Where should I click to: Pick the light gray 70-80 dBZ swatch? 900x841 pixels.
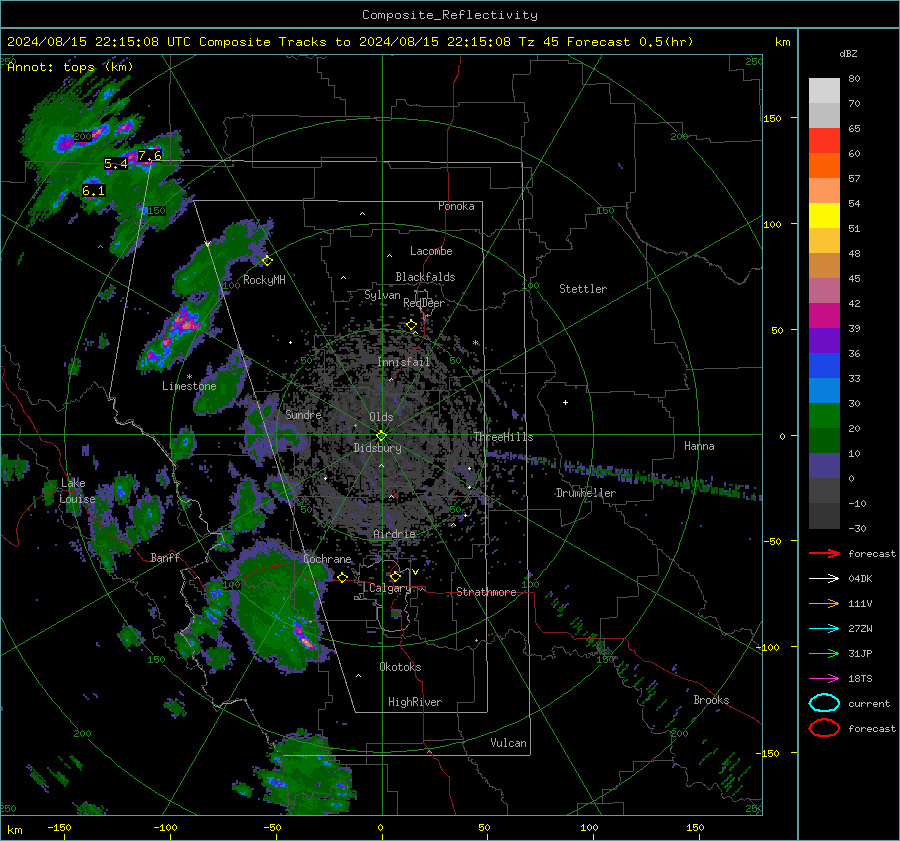824,90
